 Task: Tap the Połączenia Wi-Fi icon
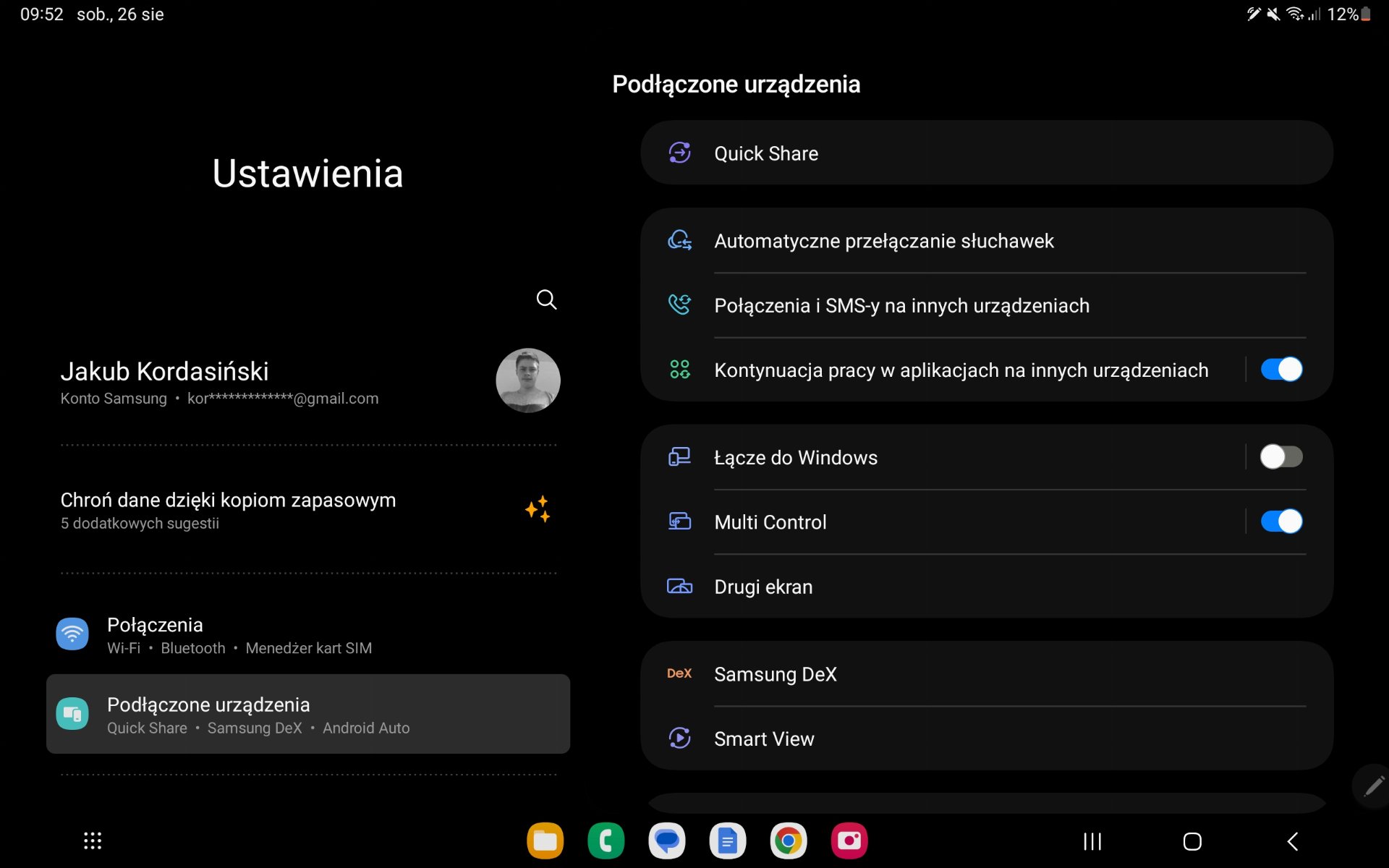click(x=72, y=634)
